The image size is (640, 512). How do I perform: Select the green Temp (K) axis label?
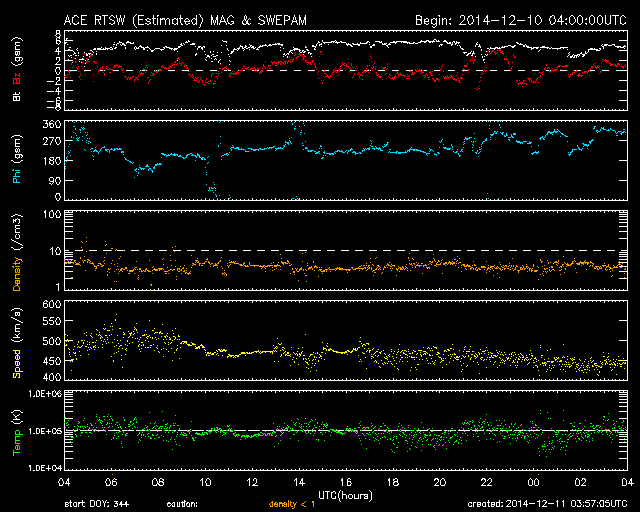pyautogui.click(x=15, y=433)
